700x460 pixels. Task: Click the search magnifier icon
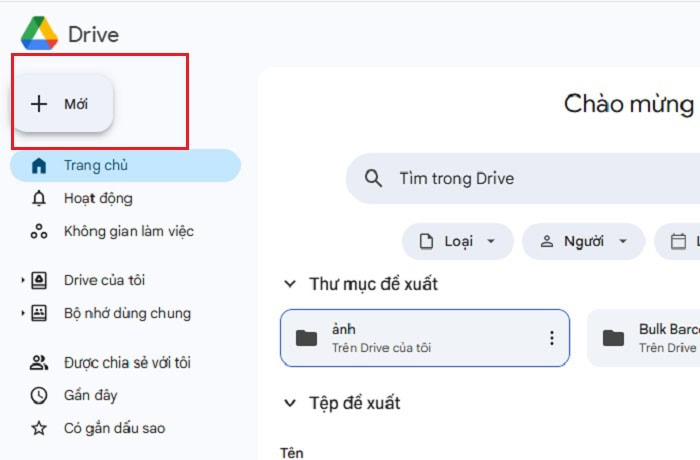click(374, 179)
